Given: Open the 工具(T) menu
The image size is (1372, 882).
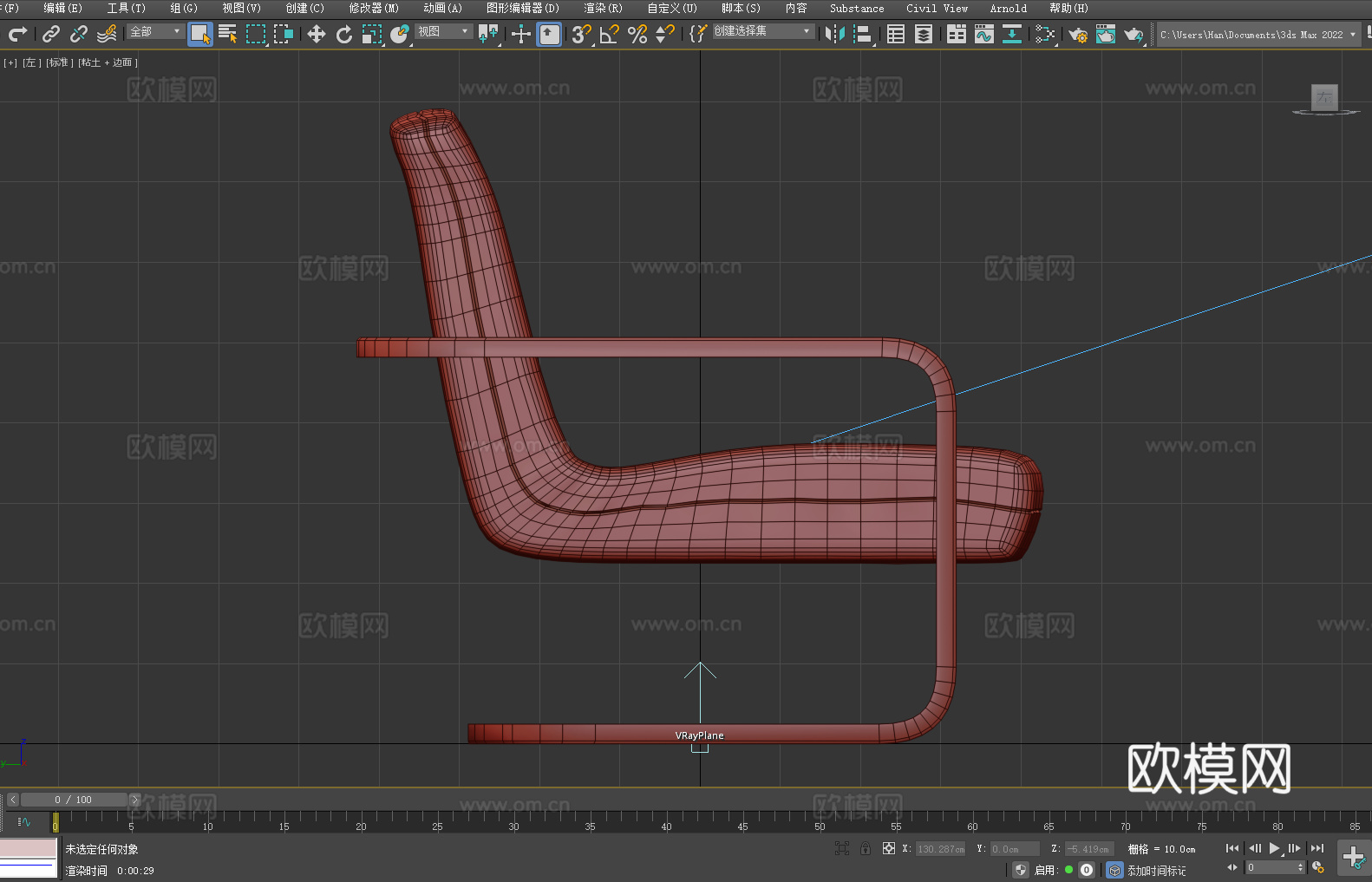Looking at the screenshot, I should pos(126,8).
